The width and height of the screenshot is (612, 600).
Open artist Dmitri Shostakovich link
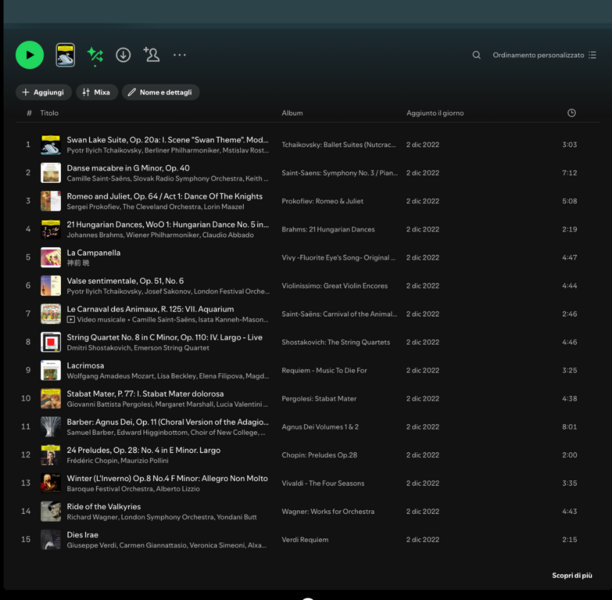click(98, 347)
